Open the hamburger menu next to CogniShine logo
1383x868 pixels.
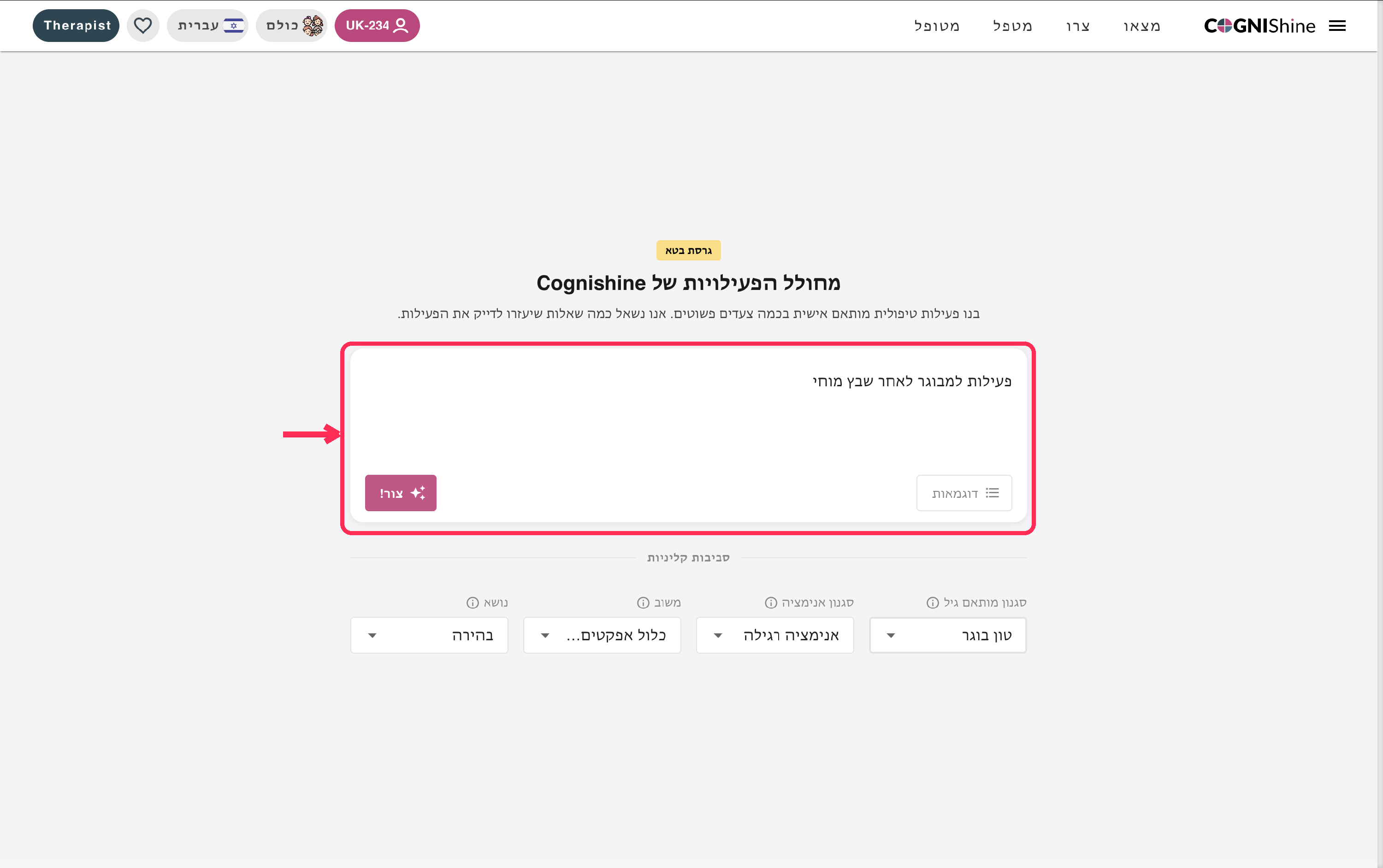click(x=1337, y=26)
